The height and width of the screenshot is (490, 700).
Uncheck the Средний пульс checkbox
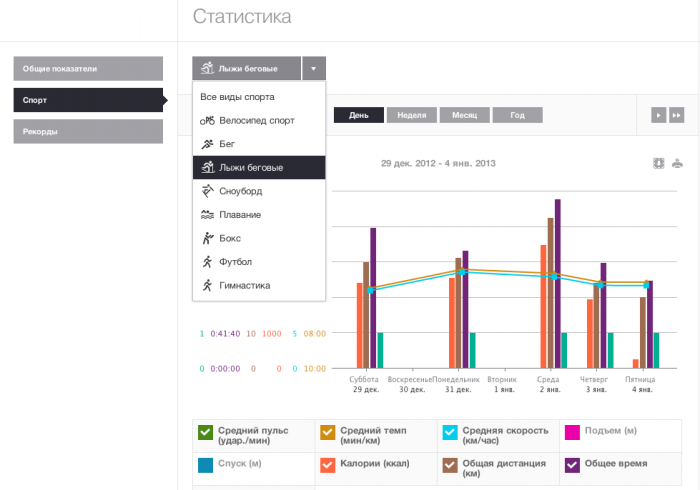205,432
